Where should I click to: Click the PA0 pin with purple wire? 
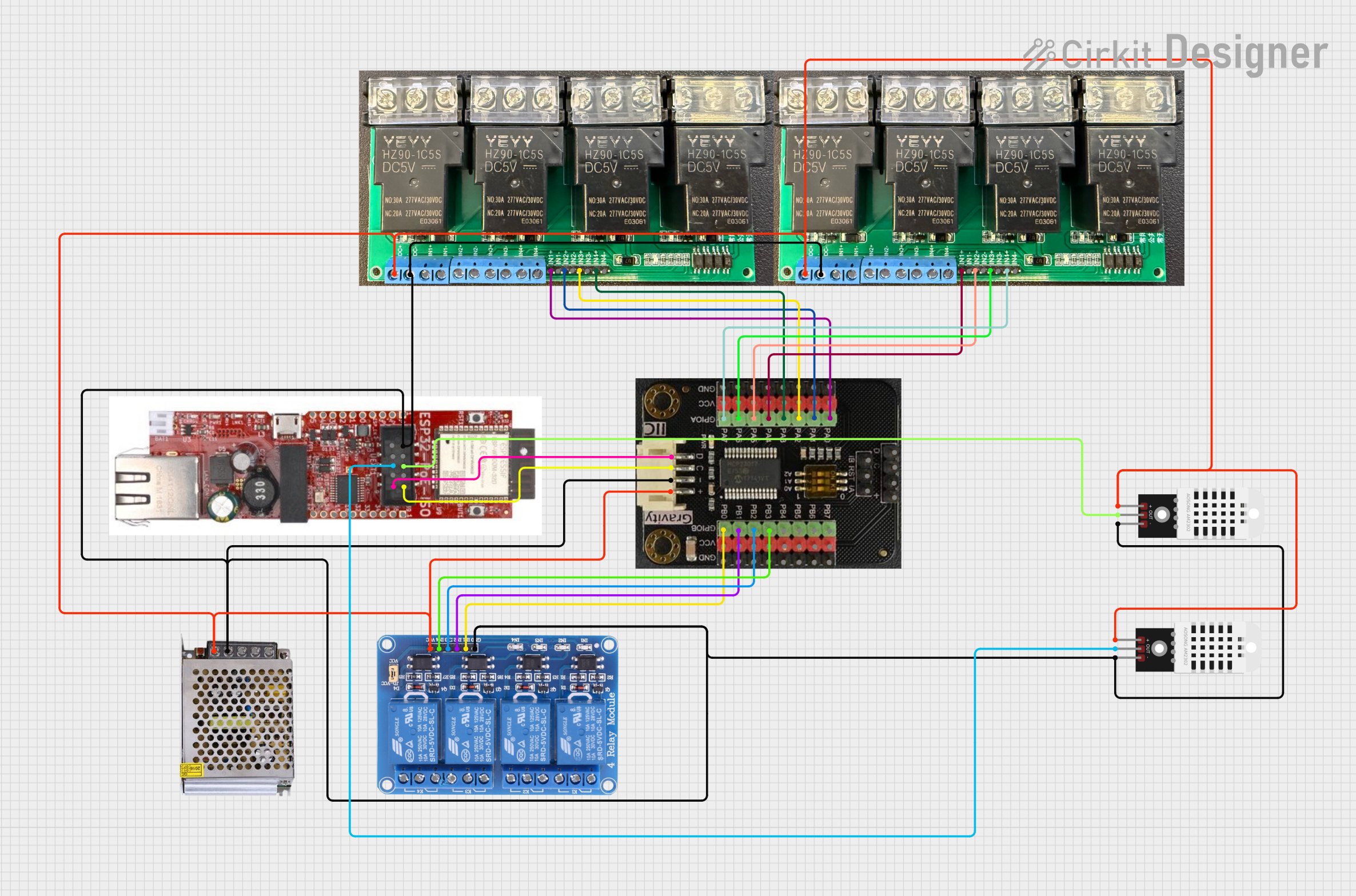coord(829,418)
